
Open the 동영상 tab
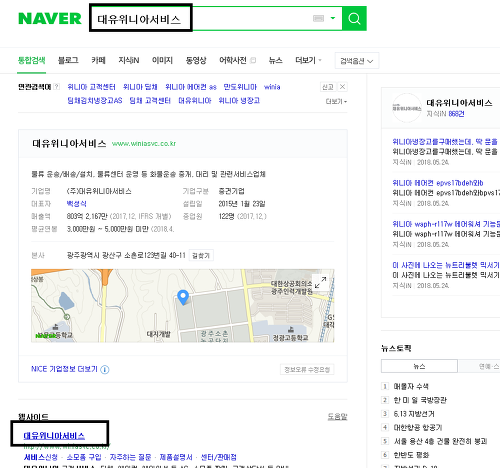[x=196, y=60]
